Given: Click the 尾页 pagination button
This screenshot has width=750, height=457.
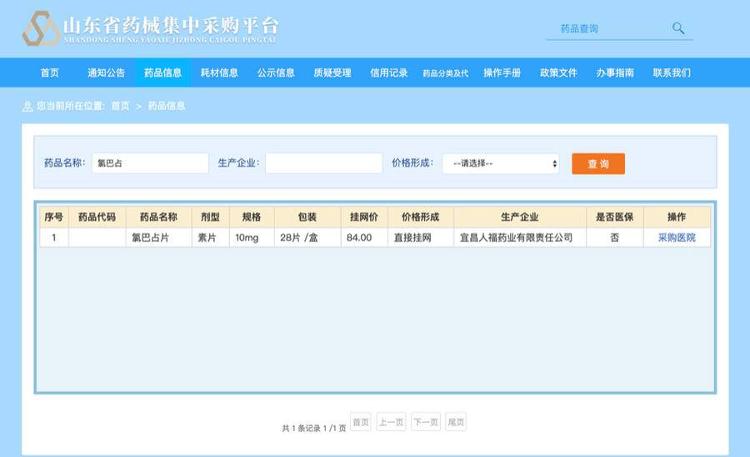Looking at the screenshot, I should (x=456, y=422).
